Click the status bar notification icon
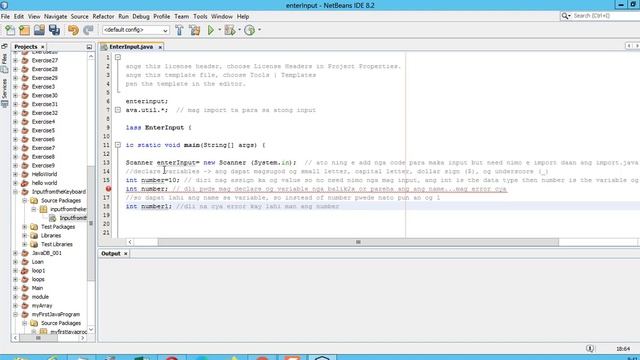Screen dimensions: 640x360 590,349
